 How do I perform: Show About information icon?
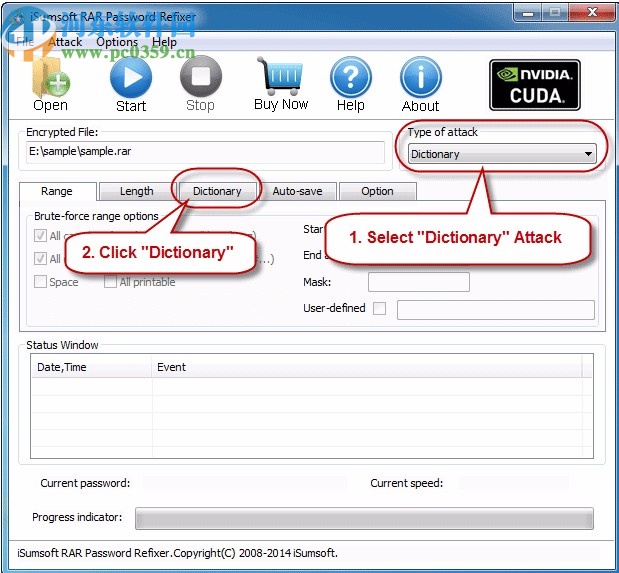point(420,84)
